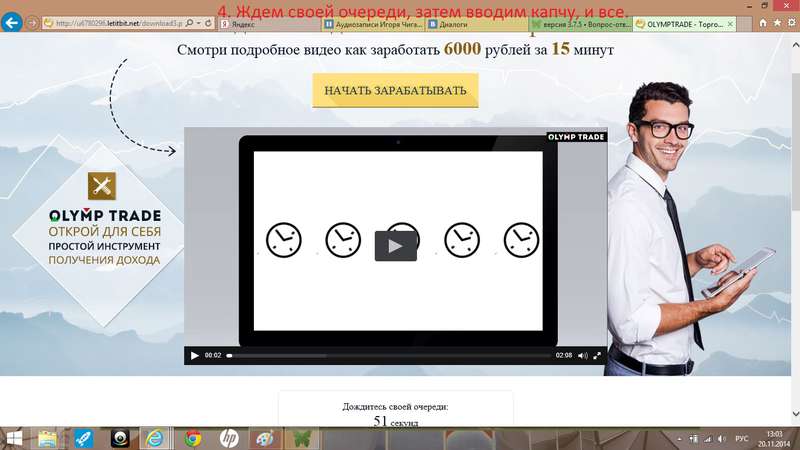This screenshot has width=800, height=450.
Task: Open the address bar dropdown arrow
Action: [x=198, y=23]
